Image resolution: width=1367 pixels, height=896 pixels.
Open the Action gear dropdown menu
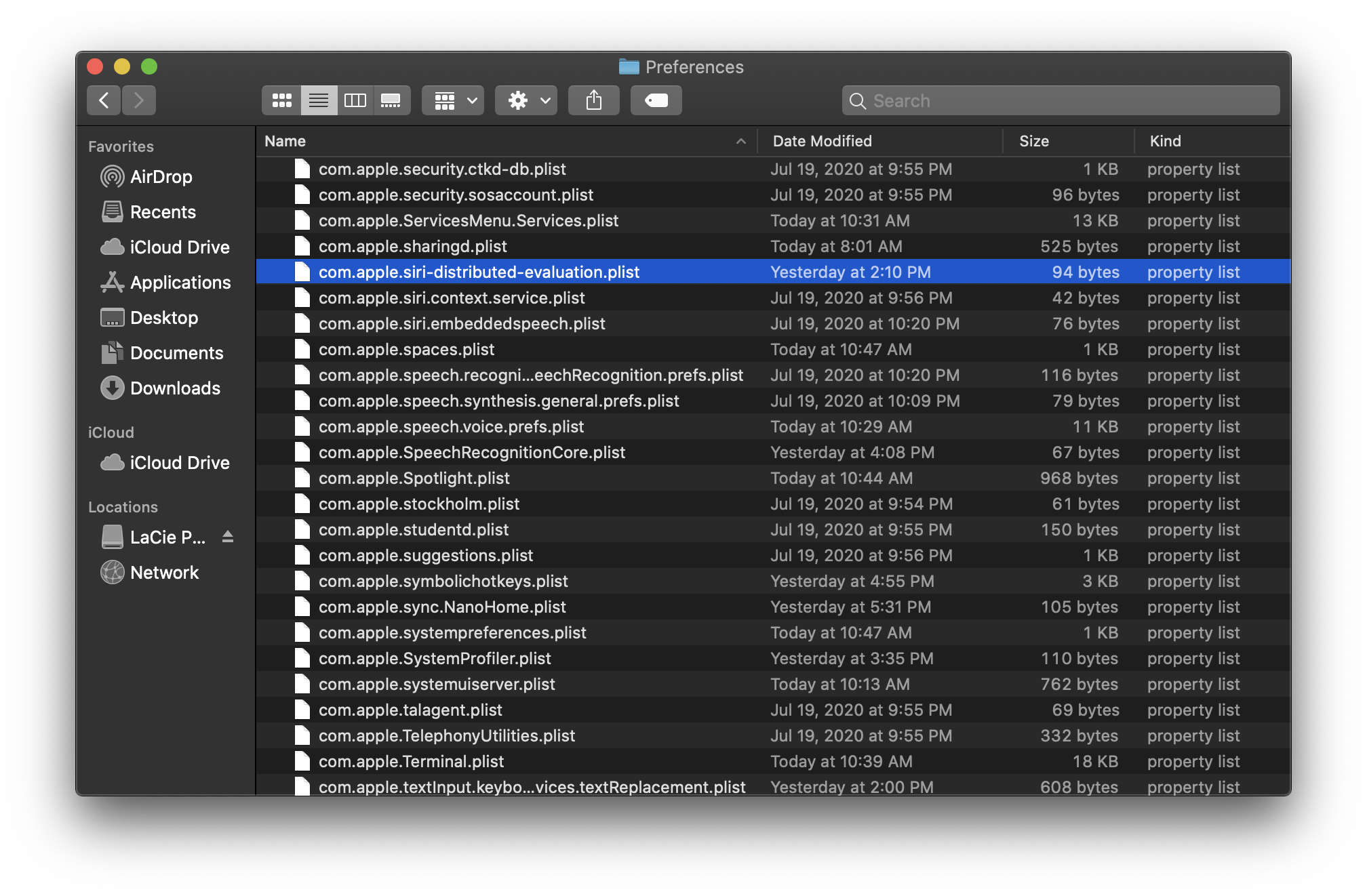tap(526, 101)
